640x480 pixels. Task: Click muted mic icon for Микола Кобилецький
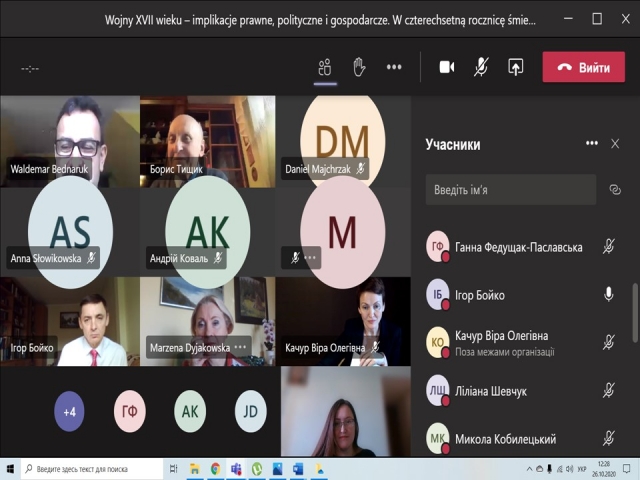tap(609, 438)
